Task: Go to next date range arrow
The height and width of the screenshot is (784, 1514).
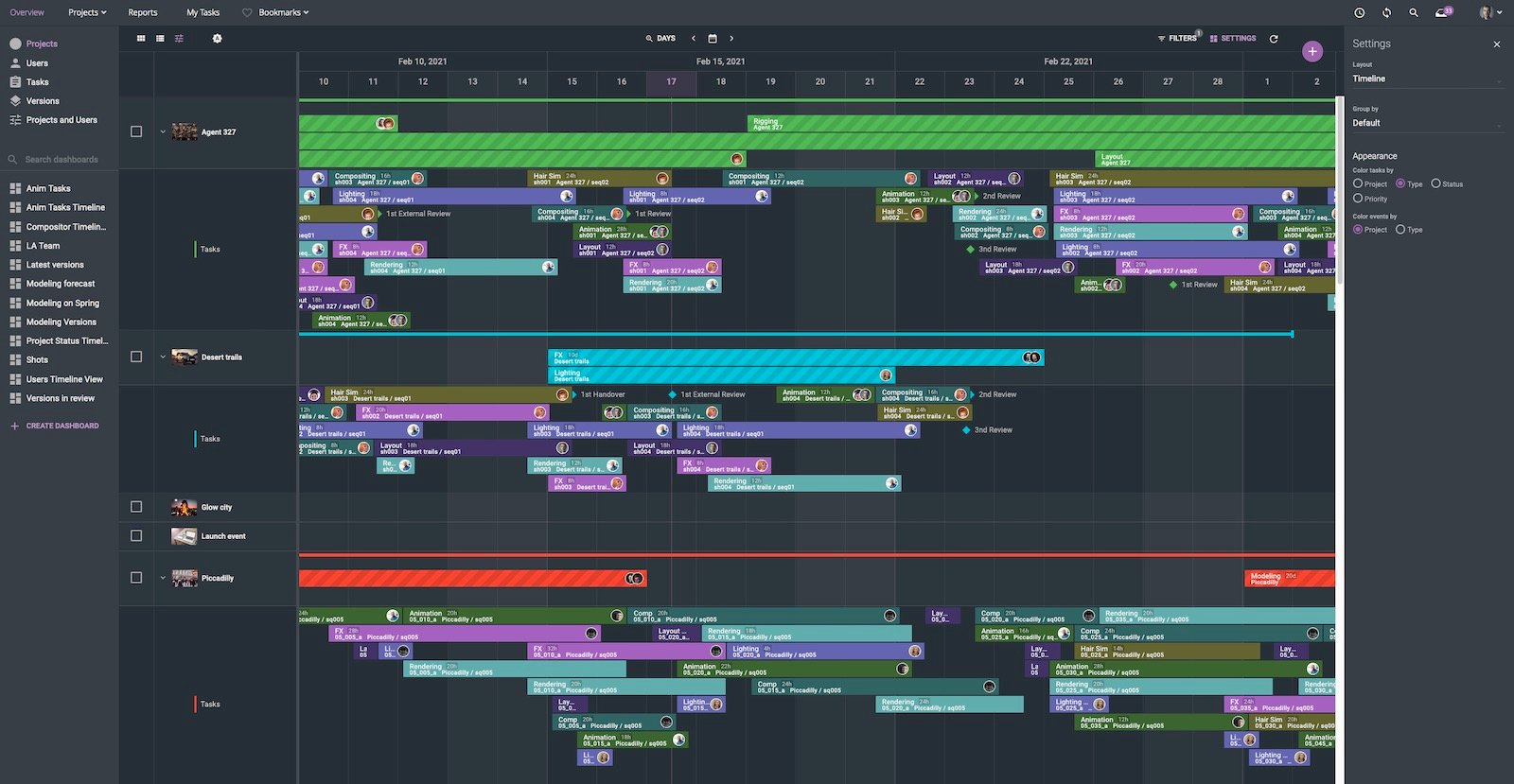Action: (731, 39)
